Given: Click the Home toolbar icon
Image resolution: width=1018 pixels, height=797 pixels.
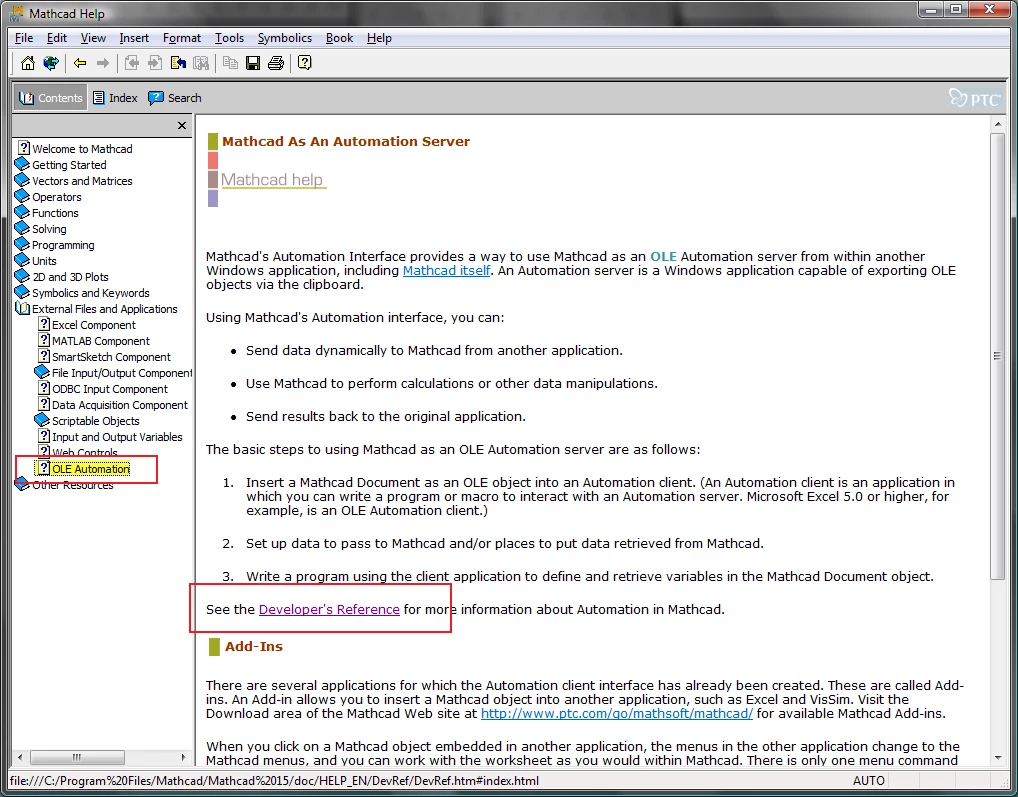Looking at the screenshot, I should 27,63.
